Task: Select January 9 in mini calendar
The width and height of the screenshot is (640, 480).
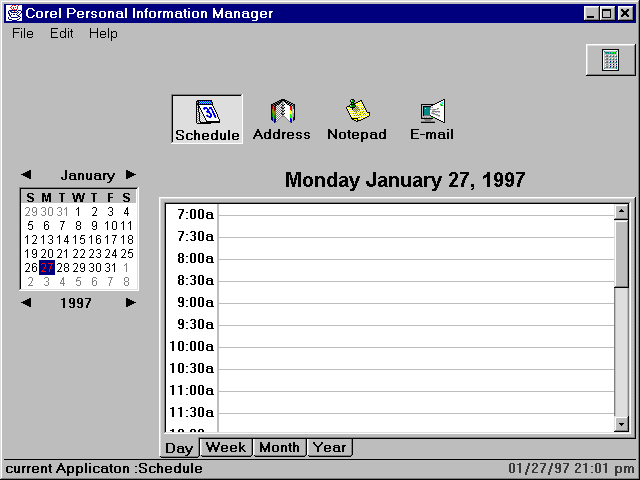Action: pos(94,226)
